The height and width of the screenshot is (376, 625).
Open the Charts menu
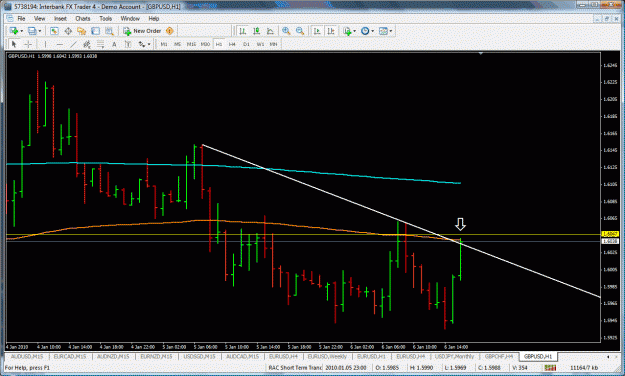click(x=83, y=19)
